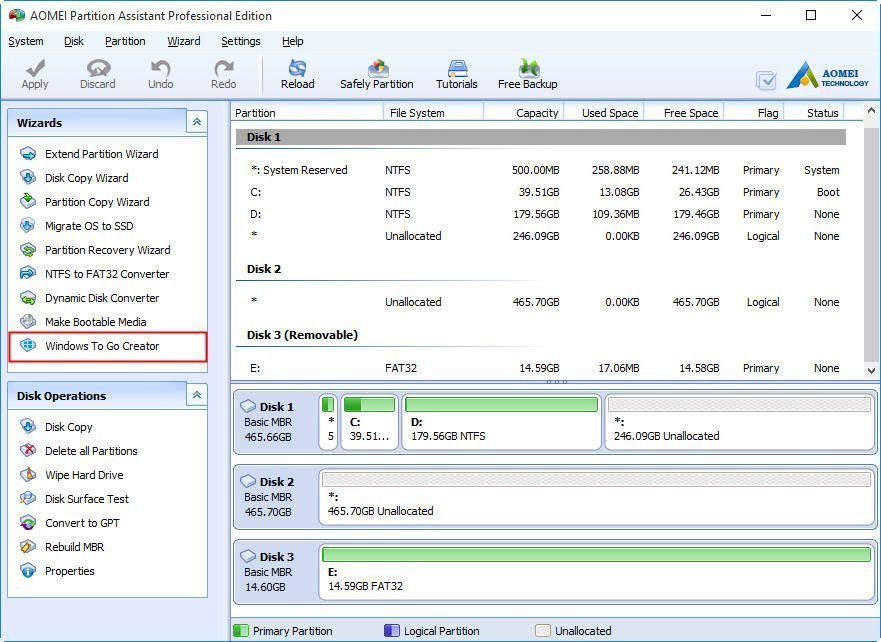Collapse the Wizards panel
The width and height of the screenshot is (881, 642).
(197, 122)
